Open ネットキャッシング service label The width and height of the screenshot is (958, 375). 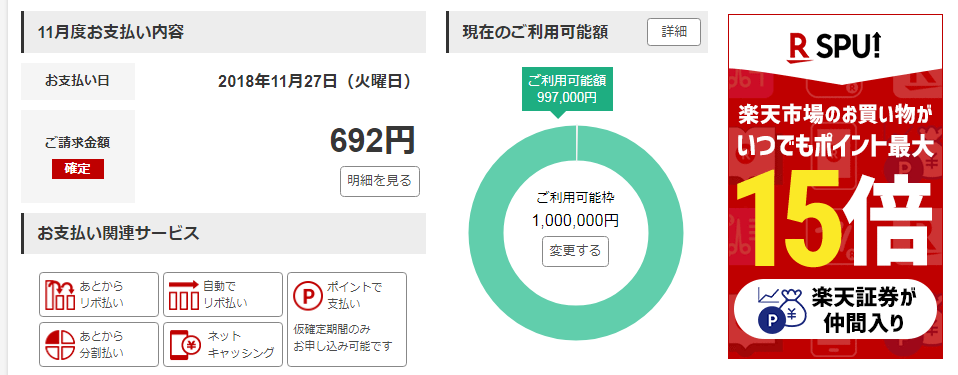pos(241,344)
